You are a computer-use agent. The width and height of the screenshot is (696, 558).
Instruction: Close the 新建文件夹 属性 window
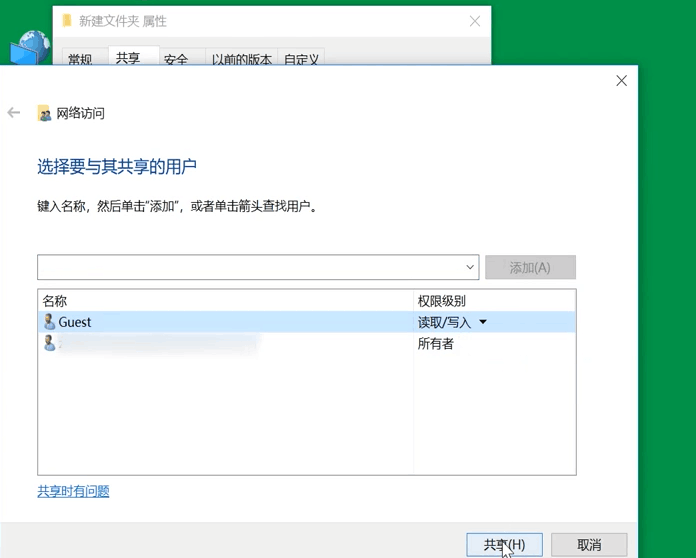click(474, 21)
